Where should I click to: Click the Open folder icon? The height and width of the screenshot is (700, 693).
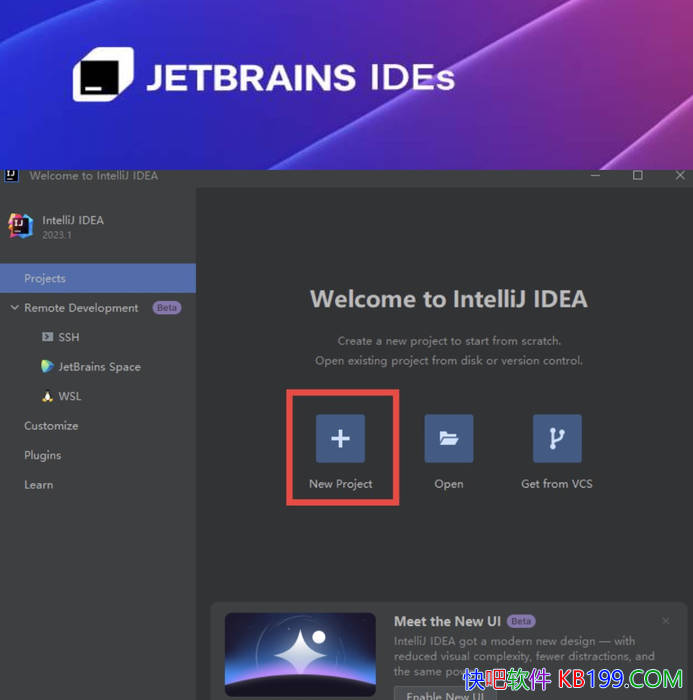(449, 438)
